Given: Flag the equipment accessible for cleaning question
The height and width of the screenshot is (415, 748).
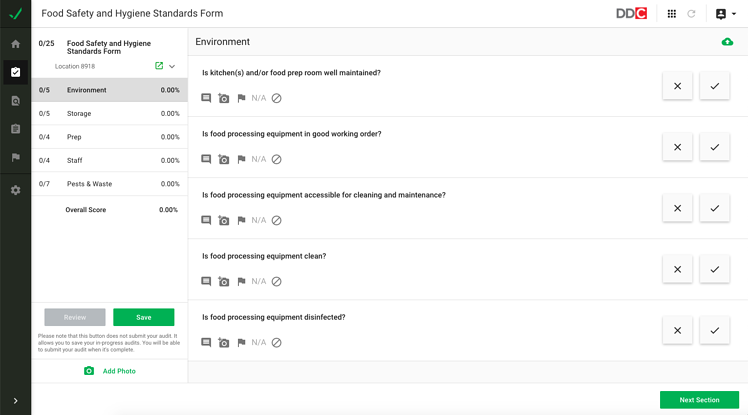Looking at the screenshot, I should [241, 220].
